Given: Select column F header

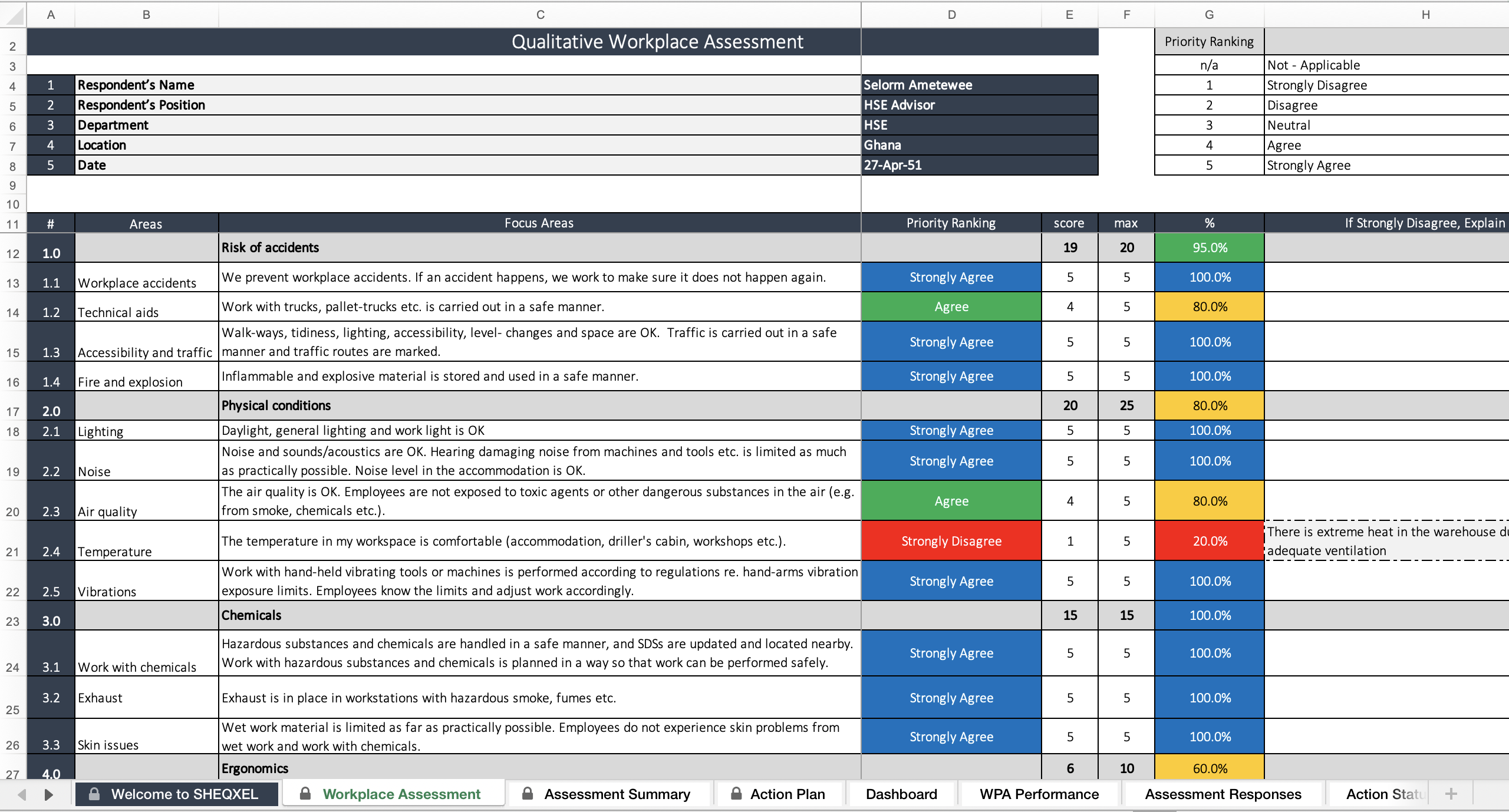Looking at the screenshot, I should (1126, 15).
